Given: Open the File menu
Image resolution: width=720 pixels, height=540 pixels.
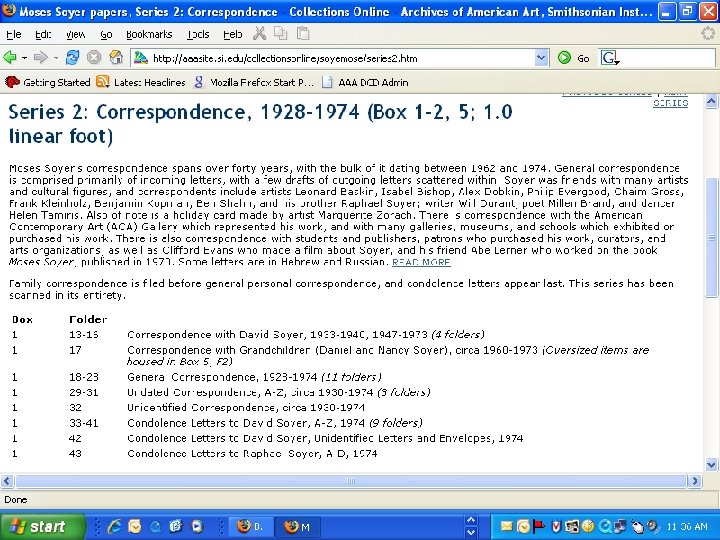Looking at the screenshot, I should [x=13, y=34].
